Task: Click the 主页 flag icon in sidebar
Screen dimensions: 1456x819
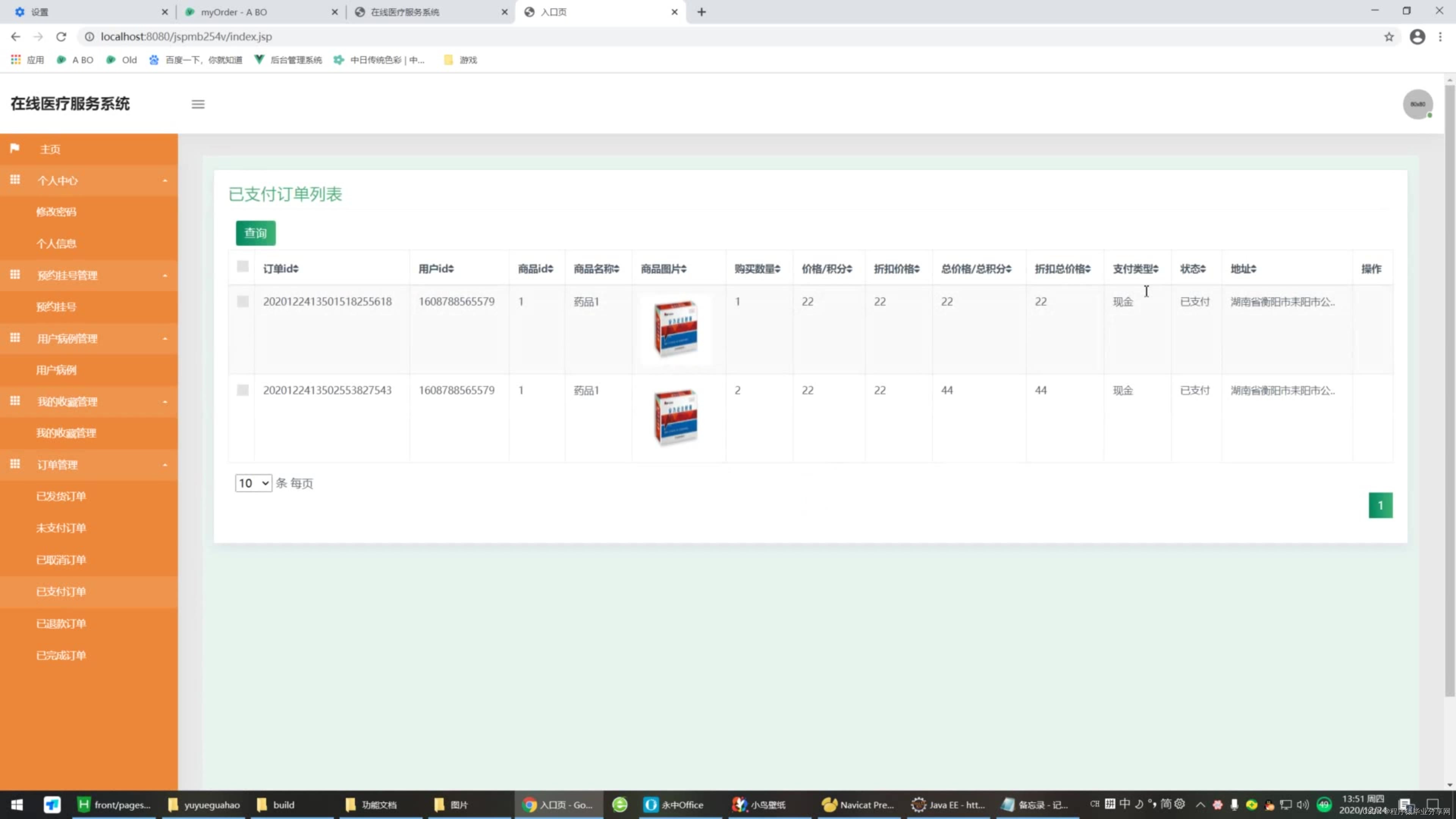Action: coord(15,149)
